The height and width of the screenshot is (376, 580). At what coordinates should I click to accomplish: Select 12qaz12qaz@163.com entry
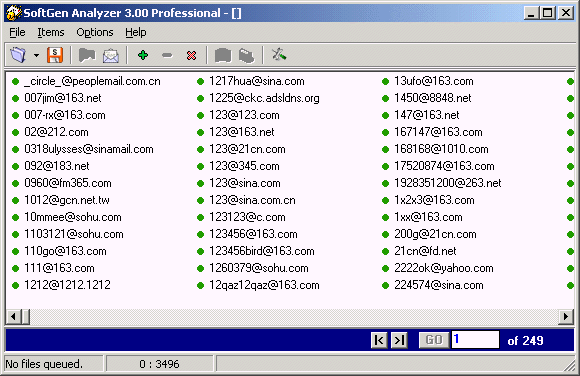click(264, 285)
